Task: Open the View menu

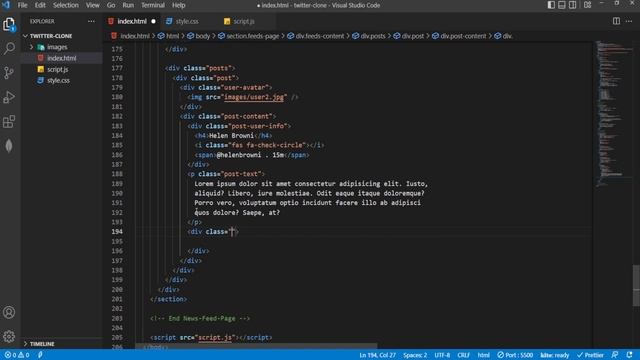Action: tap(93, 5)
